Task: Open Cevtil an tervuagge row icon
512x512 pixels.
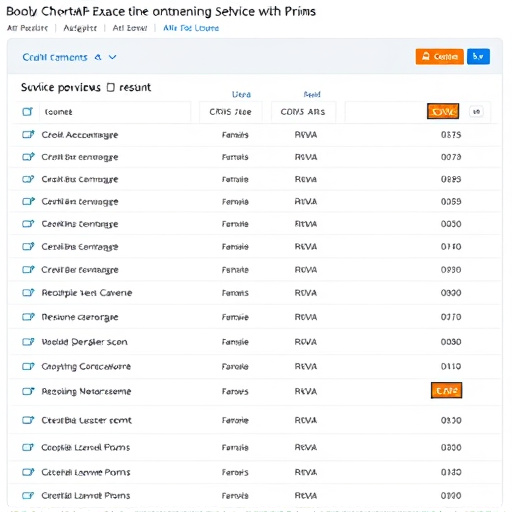Action: click(28, 201)
